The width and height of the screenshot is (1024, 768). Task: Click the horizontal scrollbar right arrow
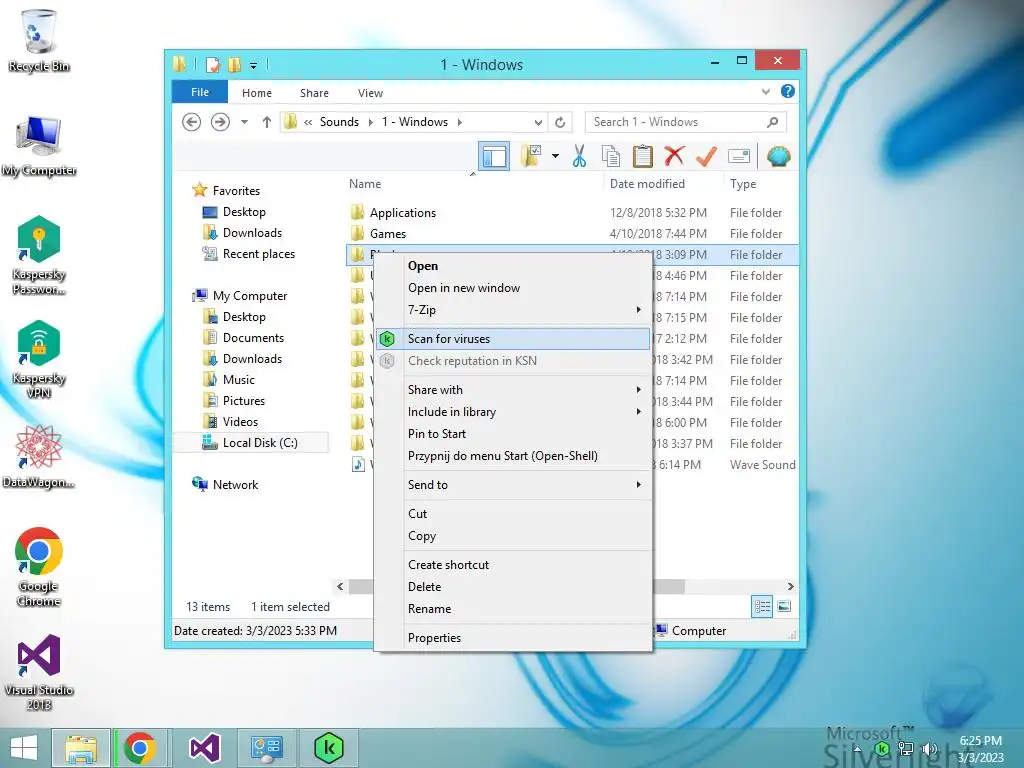click(x=790, y=586)
